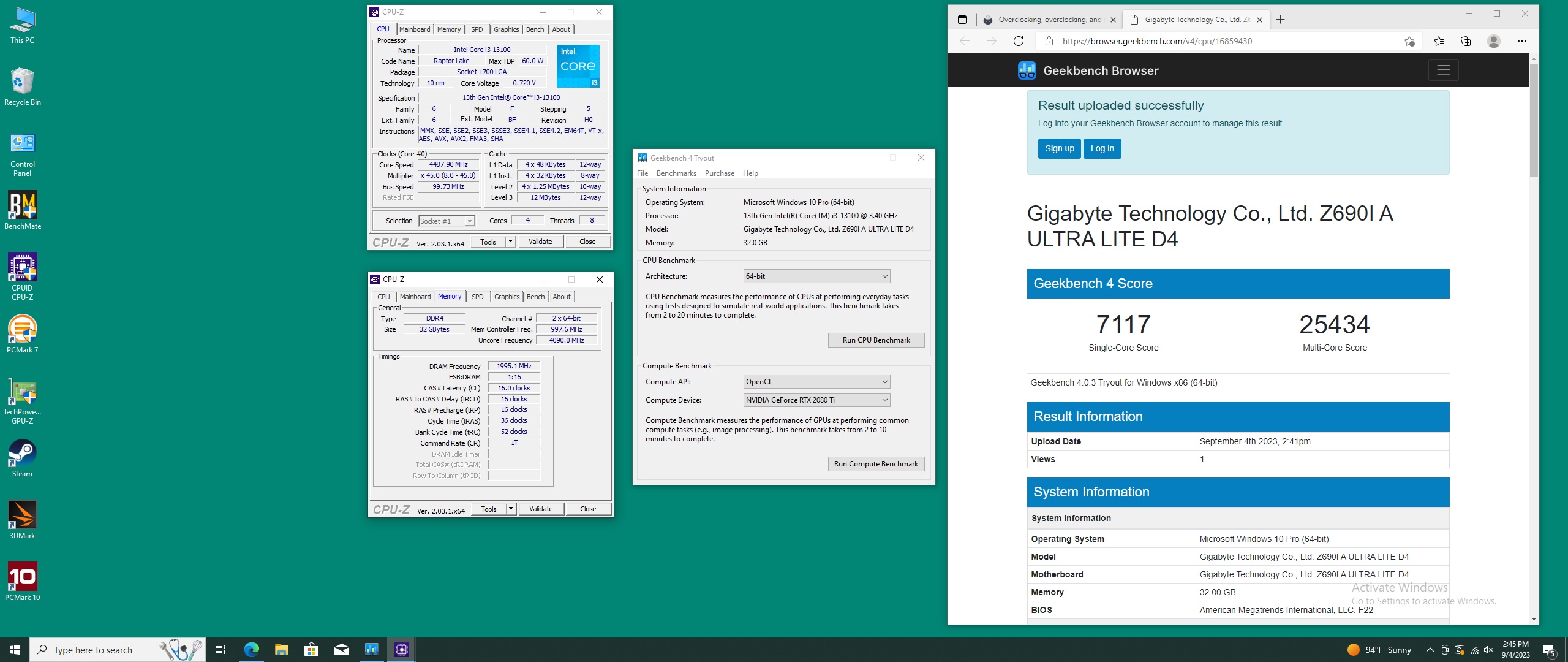The image size is (1568, 662).
Task: Open the Favorites list in Edge
Action: point(1439,41)
